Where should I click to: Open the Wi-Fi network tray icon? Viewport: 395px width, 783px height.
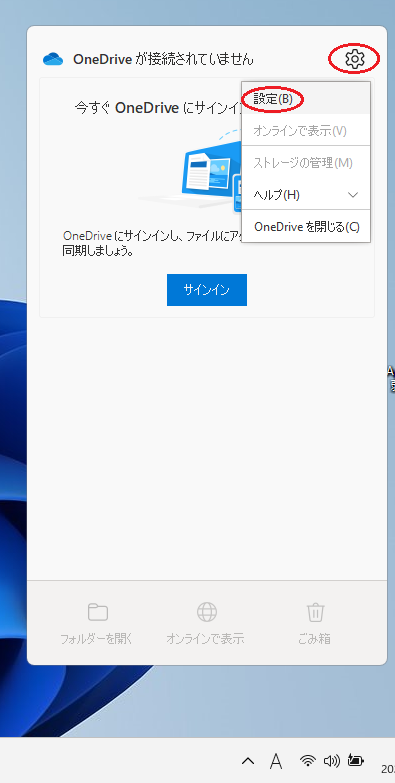308,761
